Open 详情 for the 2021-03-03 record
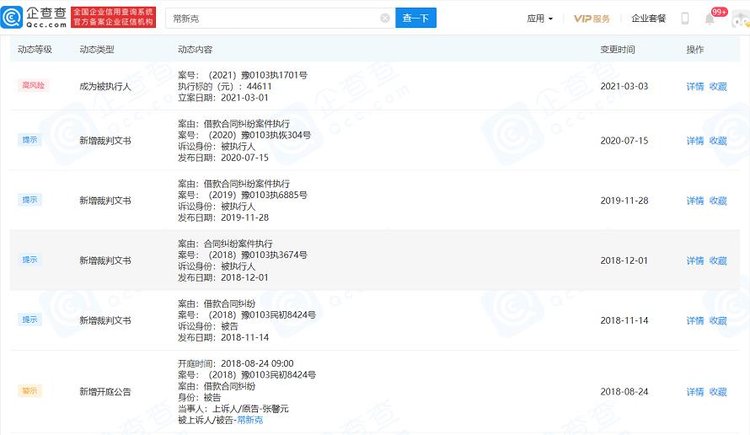 695,86
